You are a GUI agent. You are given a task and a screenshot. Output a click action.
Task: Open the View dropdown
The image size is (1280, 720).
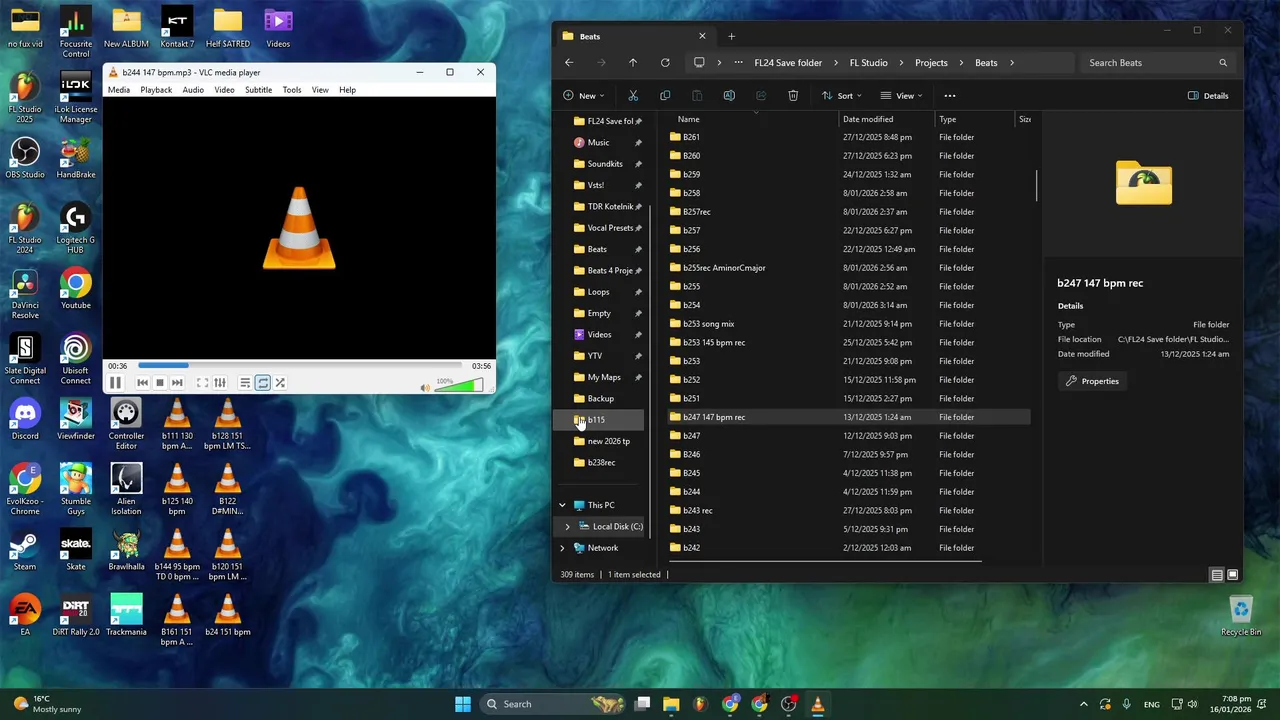tap(903, 96)
